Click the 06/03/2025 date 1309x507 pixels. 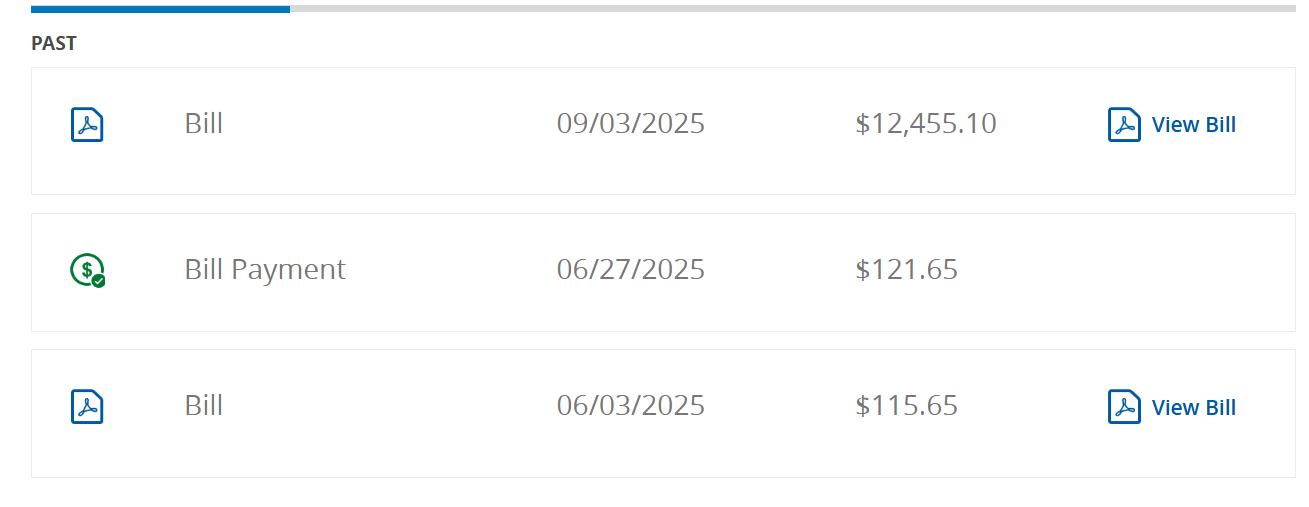click(630, 406)
